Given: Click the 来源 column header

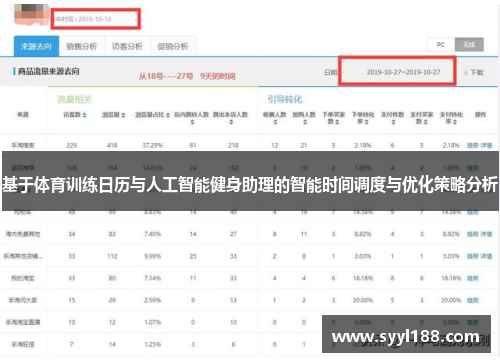Looking at the screenshot, I should tap(23, 115).
